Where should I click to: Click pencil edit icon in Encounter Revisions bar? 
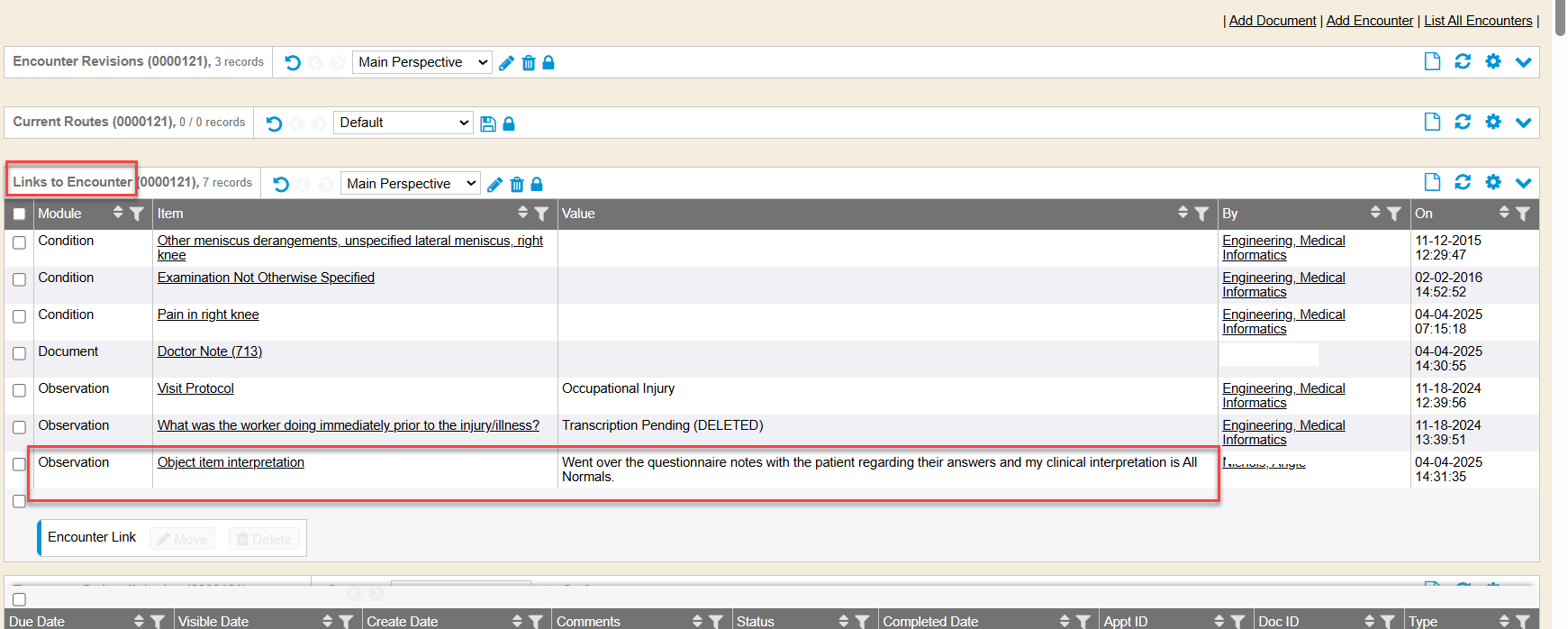[506, 63]
